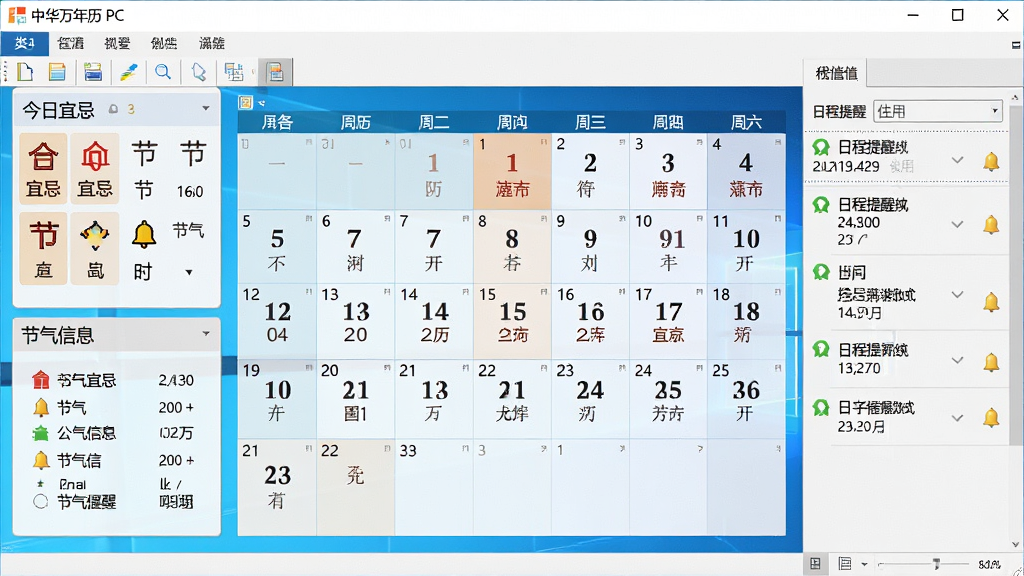This screenshot has height=576, width=1024.
Task: Click the bell for reminder 23.20月
Action: point(991,417)
